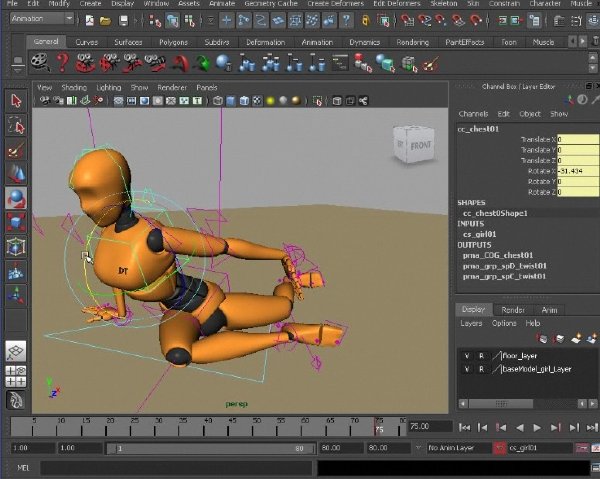Switch to the Render layer tab
Image resolution: width=600 pixels, height=479 pixels.
(513, 310)
